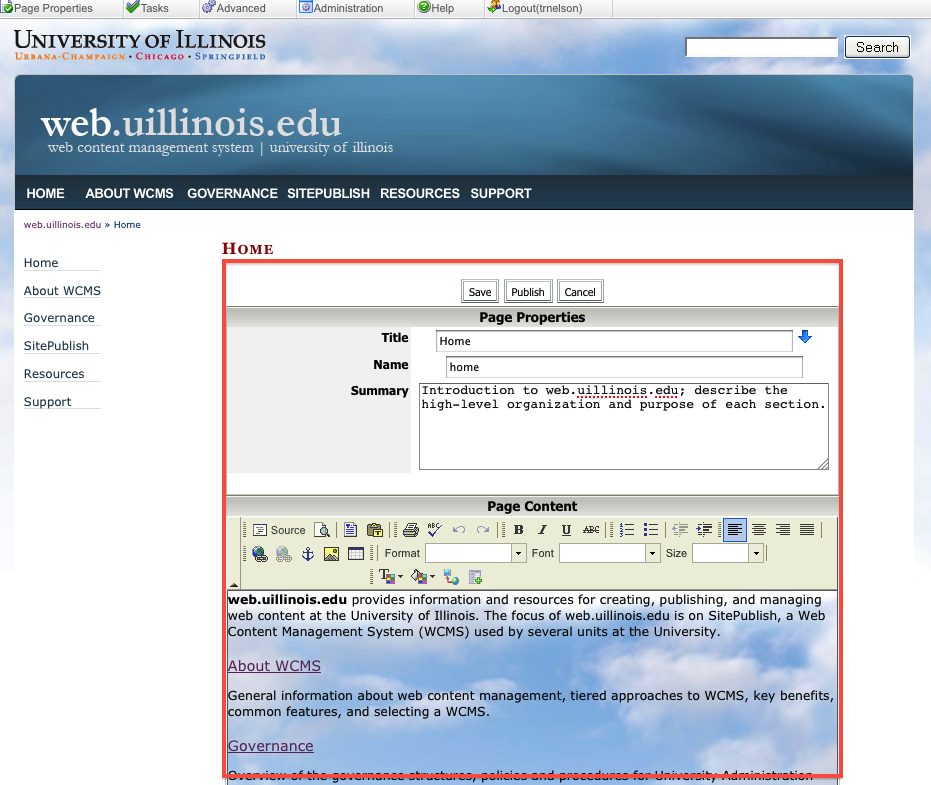The width and height of the screenshot is (931, 785).
Task: Click the Search button
Action: [877, 48]
